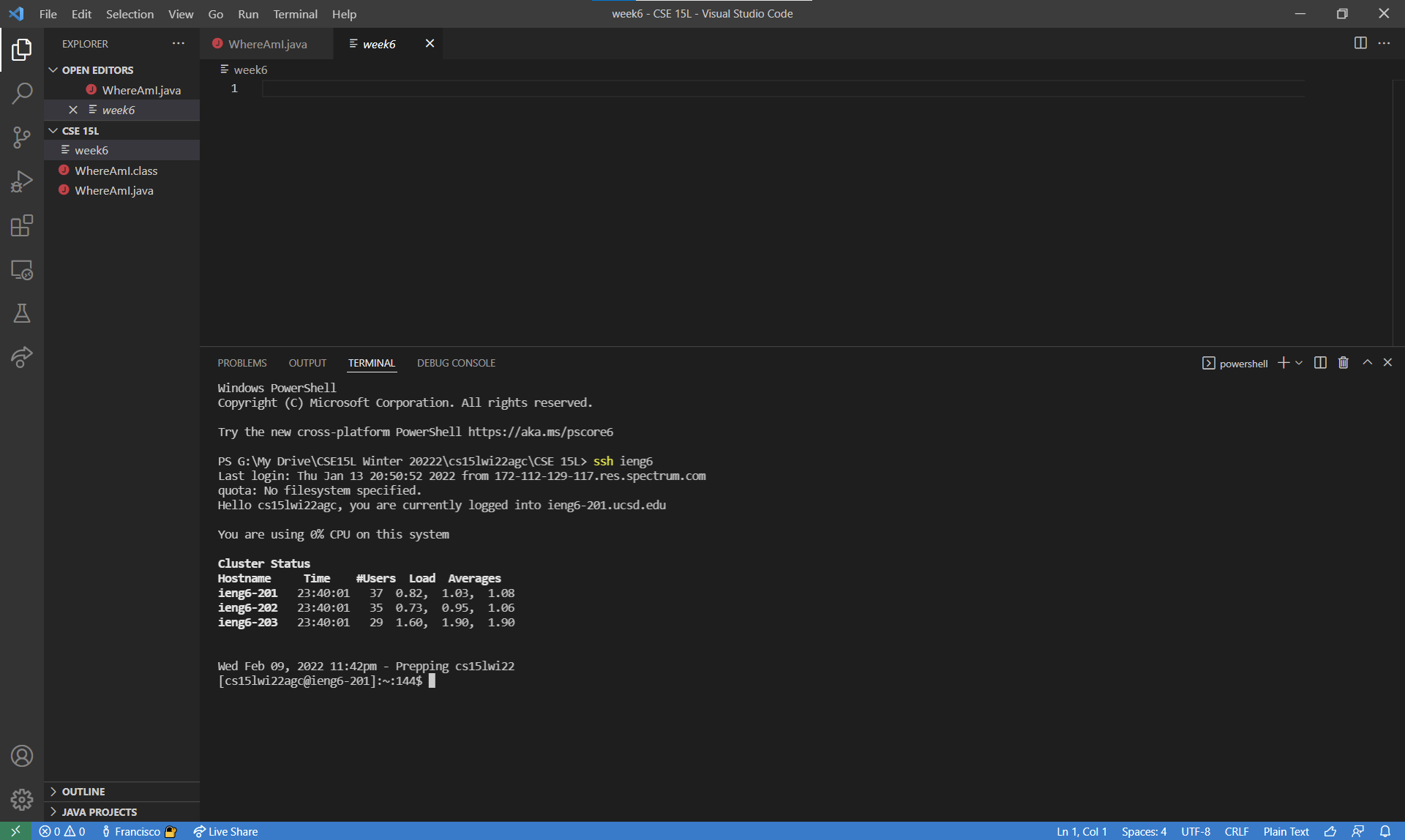
Task: Place cursor on editor line 1
Action: pyautogui.click(x=783, y=89)
